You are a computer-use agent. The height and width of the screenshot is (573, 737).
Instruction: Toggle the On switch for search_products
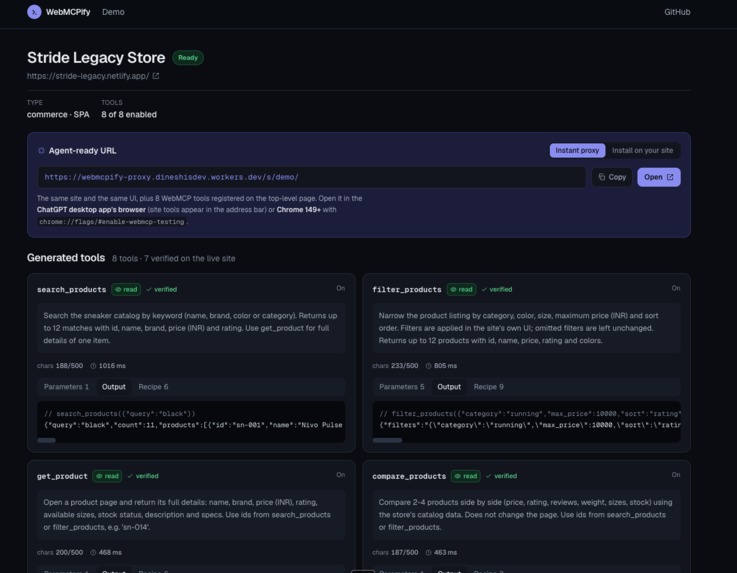[340, 288]
